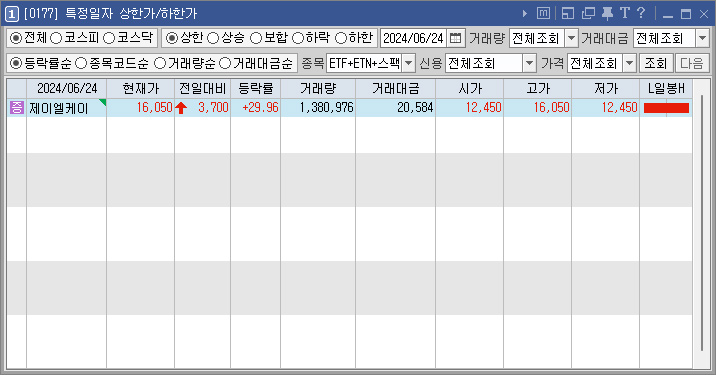Select the 제이엘케이 stock name
The width and height of the screenshot is (716, 375).
[58, 108]
